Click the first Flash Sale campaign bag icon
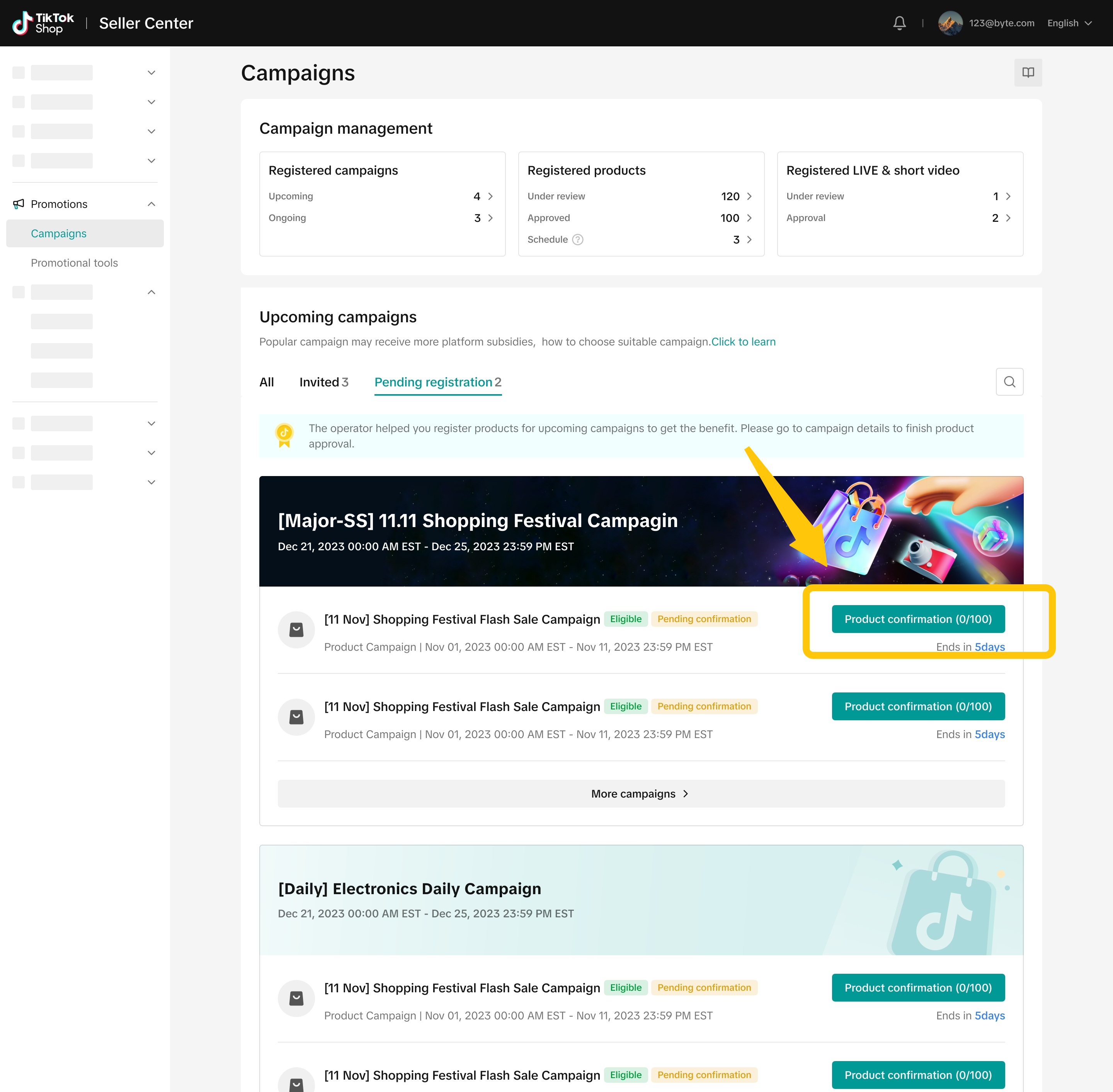This screenshot has height=1092, width=1113. [x=296, y=630]
